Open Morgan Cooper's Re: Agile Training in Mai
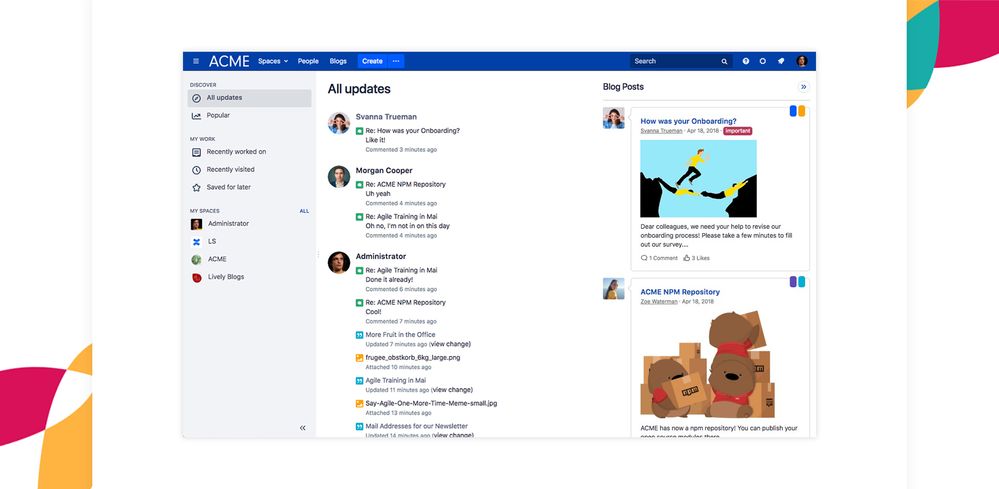Viewport: 999px width, 489px height. pyautogui.click(x=401, y=216)
